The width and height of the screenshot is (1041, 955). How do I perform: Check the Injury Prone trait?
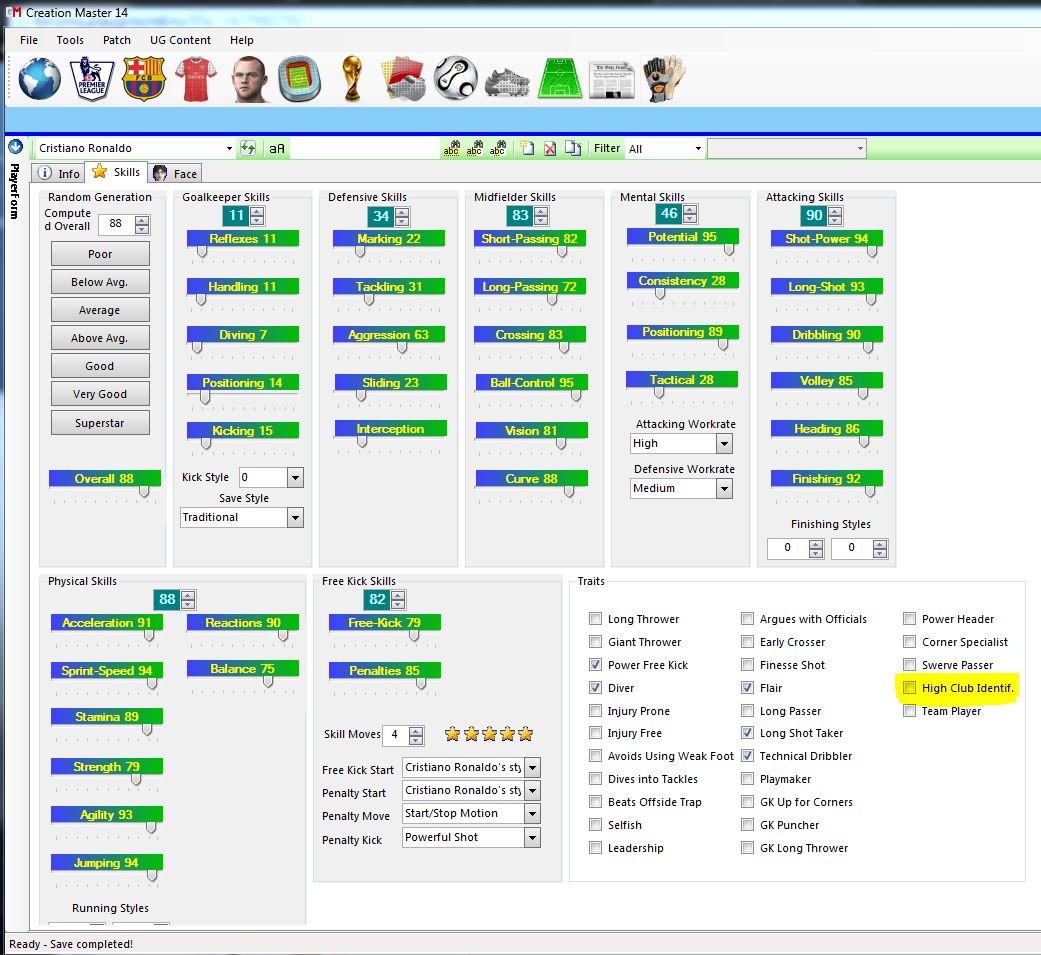596,711
